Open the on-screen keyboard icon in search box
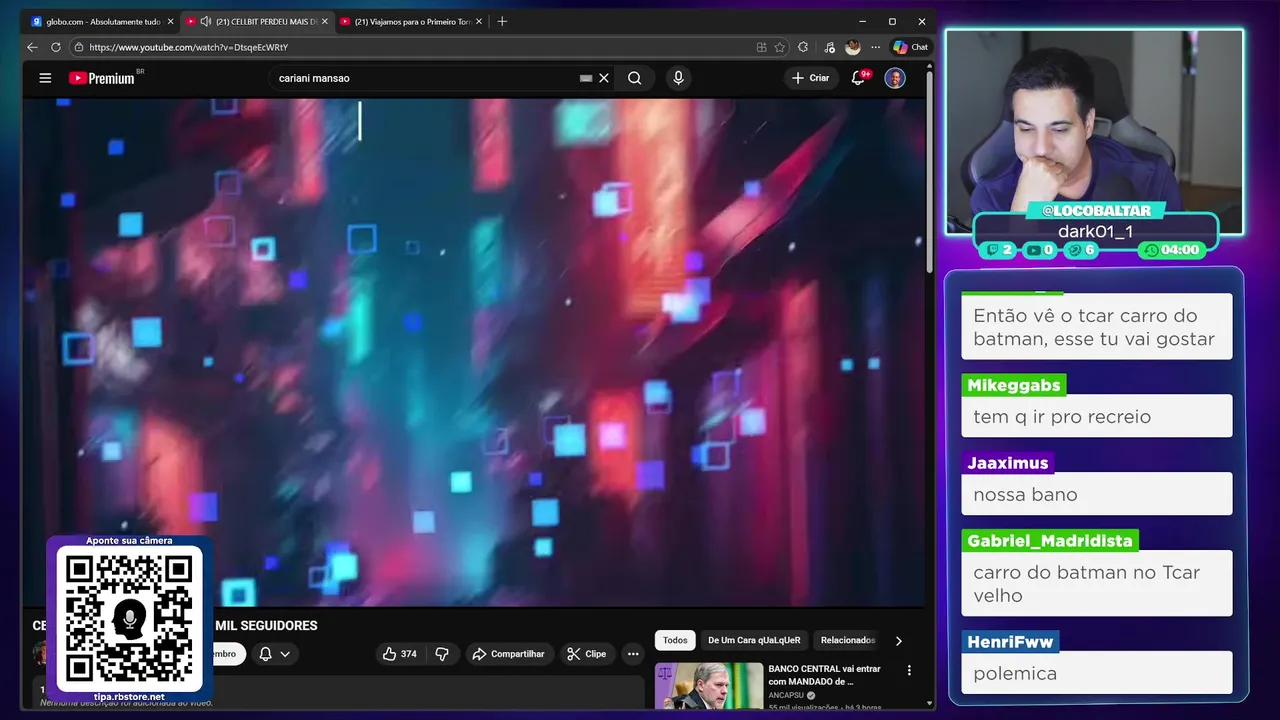Viewport: 1280px width, 720px height. [x=586, y=78]
